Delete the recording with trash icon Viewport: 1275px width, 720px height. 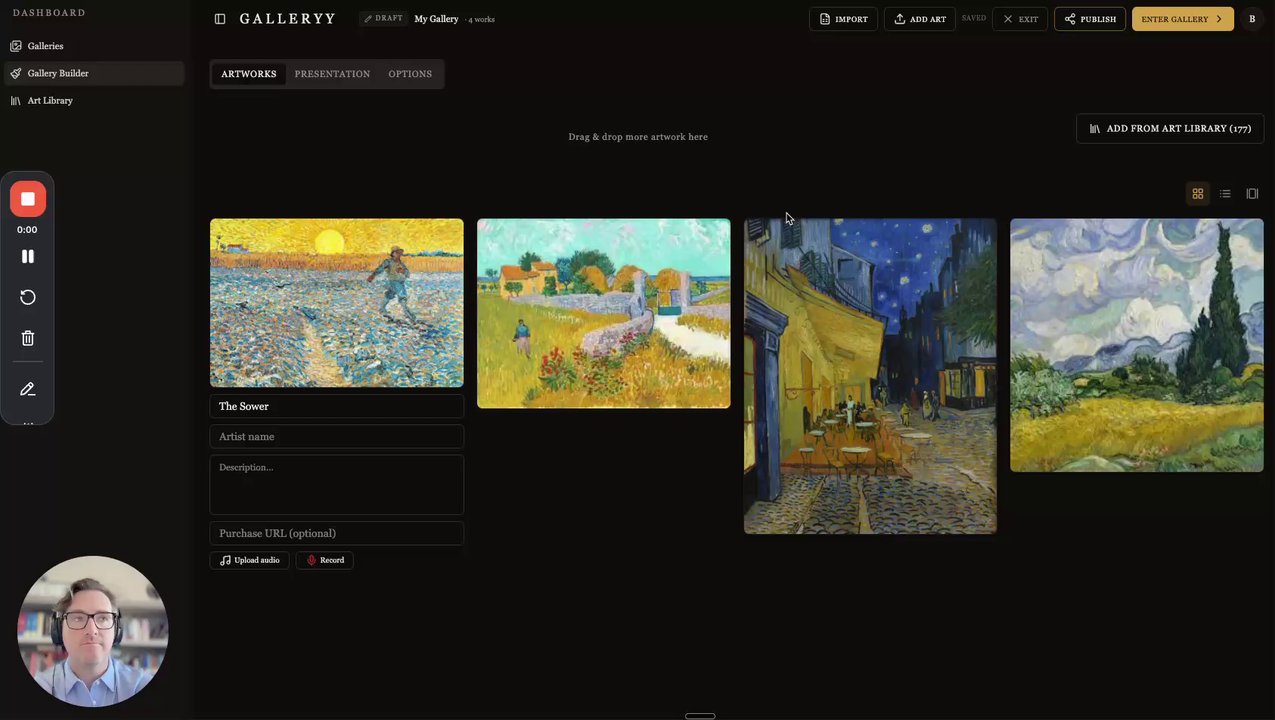click(28, 338)
